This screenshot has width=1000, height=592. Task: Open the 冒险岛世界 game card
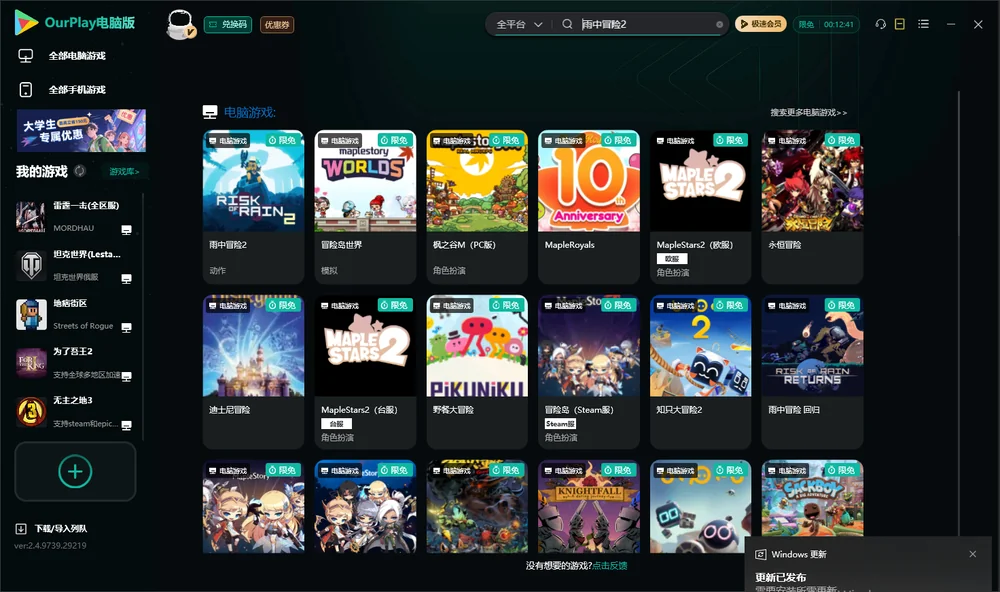point(365,207)
